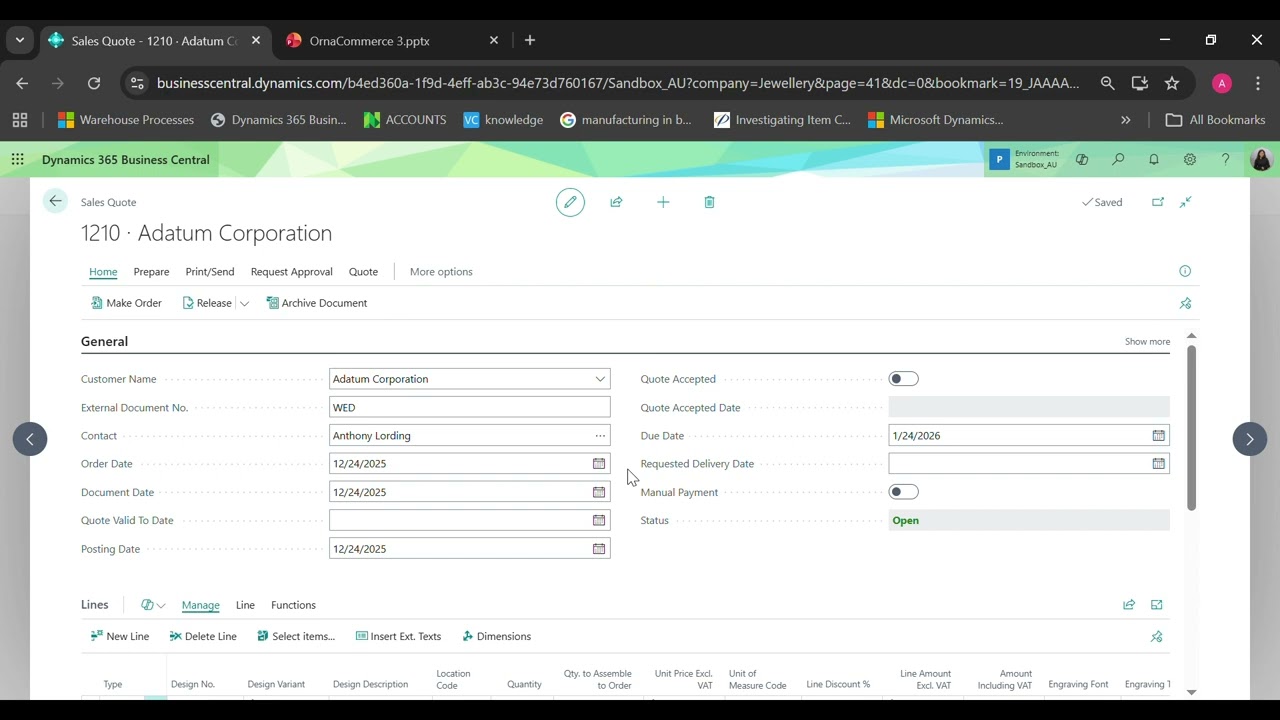Open the browser tab search dropdown
Viewport: 1280px width, 720px height.
coord(19,41)
